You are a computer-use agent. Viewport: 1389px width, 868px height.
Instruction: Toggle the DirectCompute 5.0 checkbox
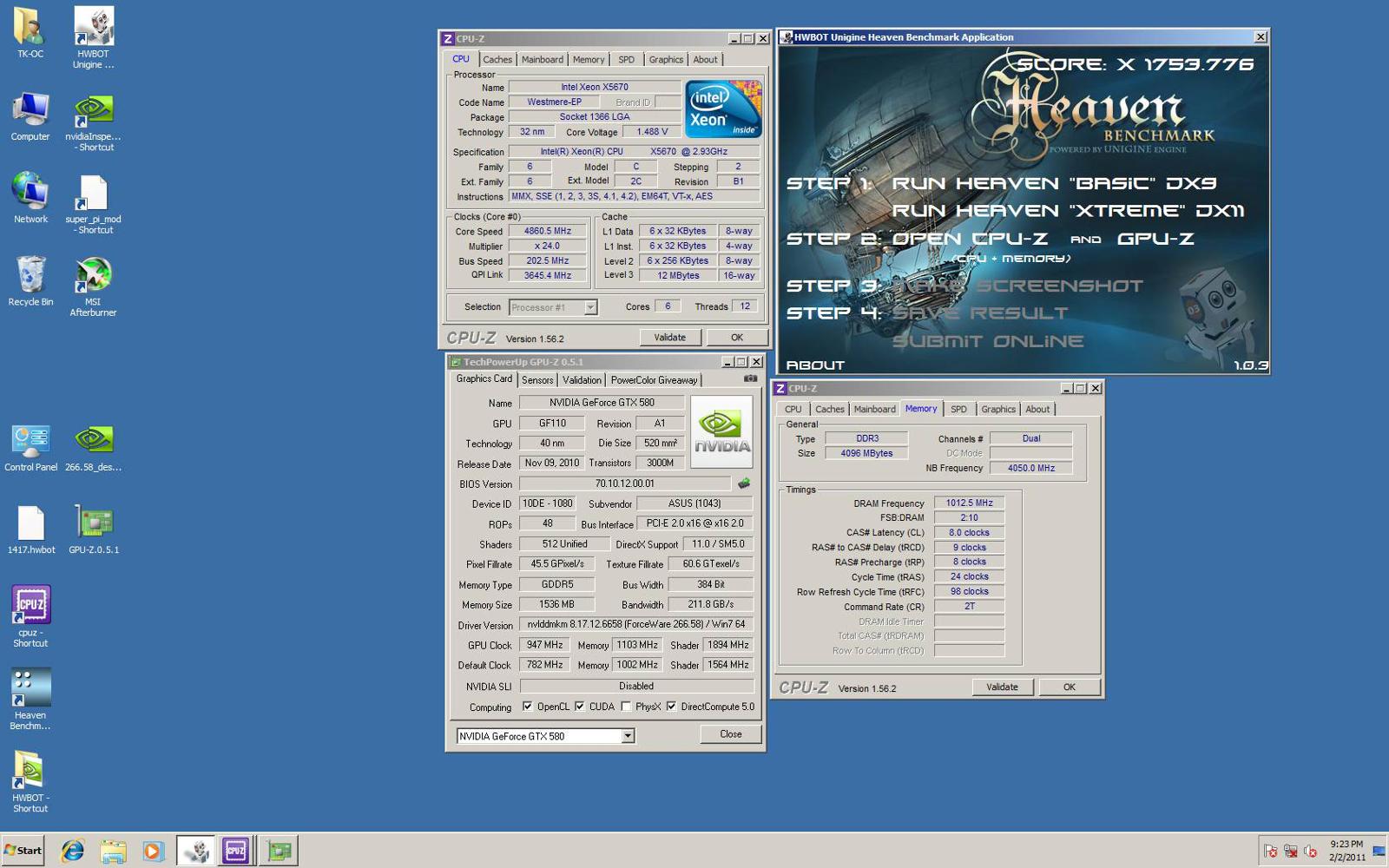[x=671, y=707]
